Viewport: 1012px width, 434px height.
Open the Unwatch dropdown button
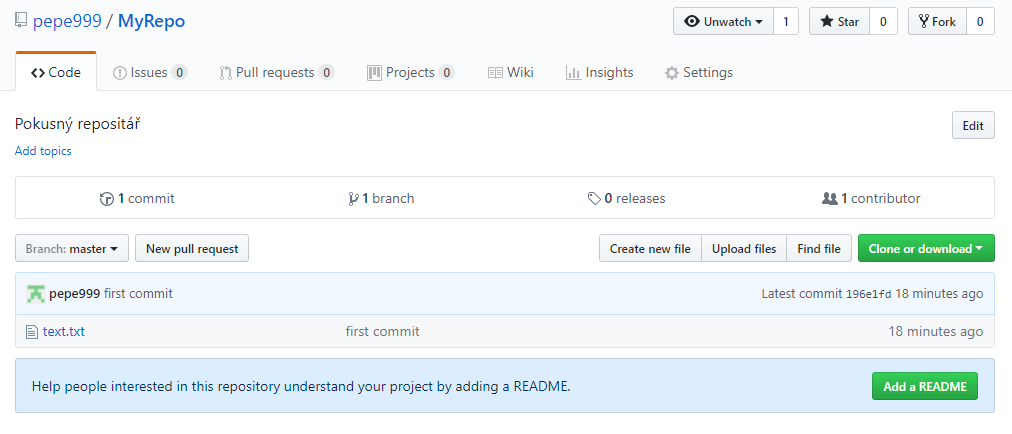pos(724,21)
